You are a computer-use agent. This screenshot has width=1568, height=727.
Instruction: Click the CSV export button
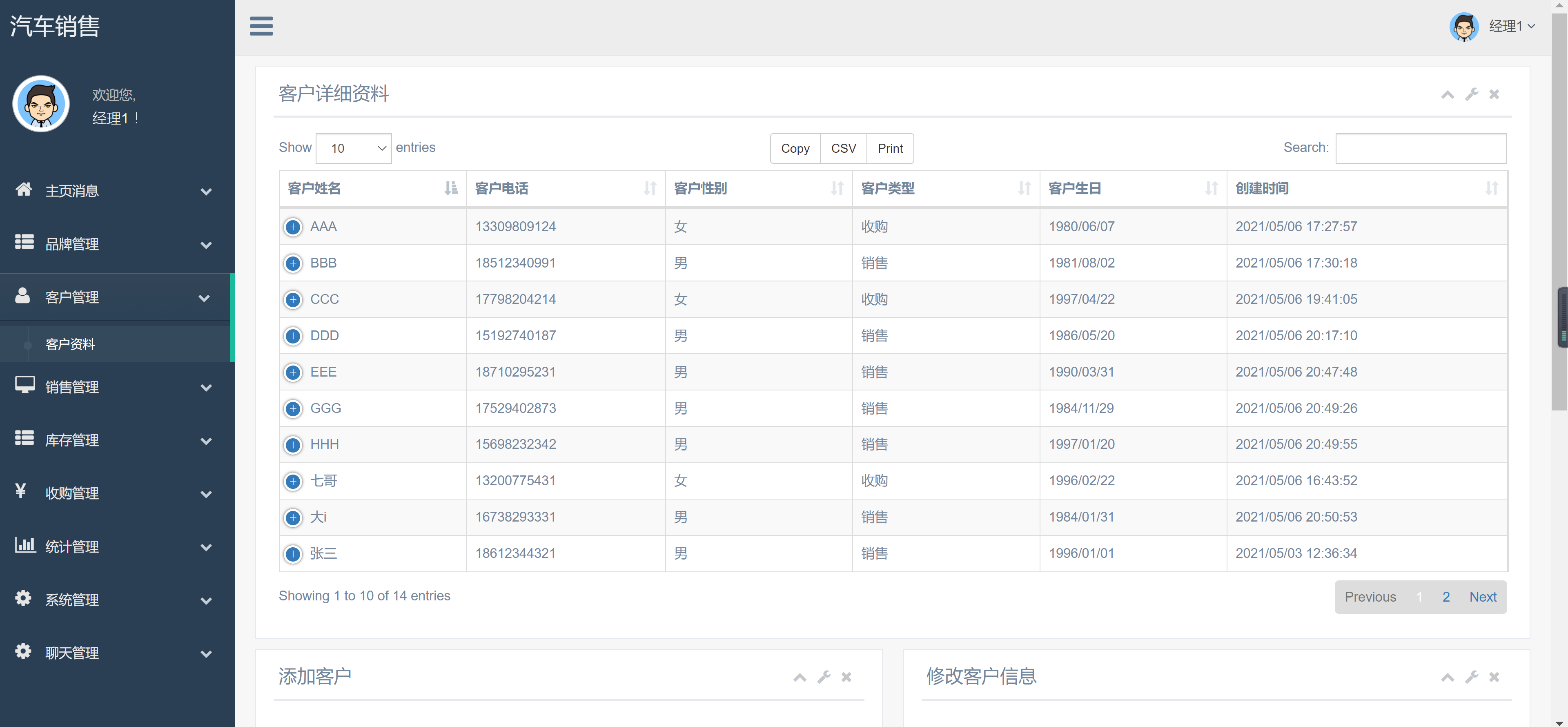tap(843, 149)
